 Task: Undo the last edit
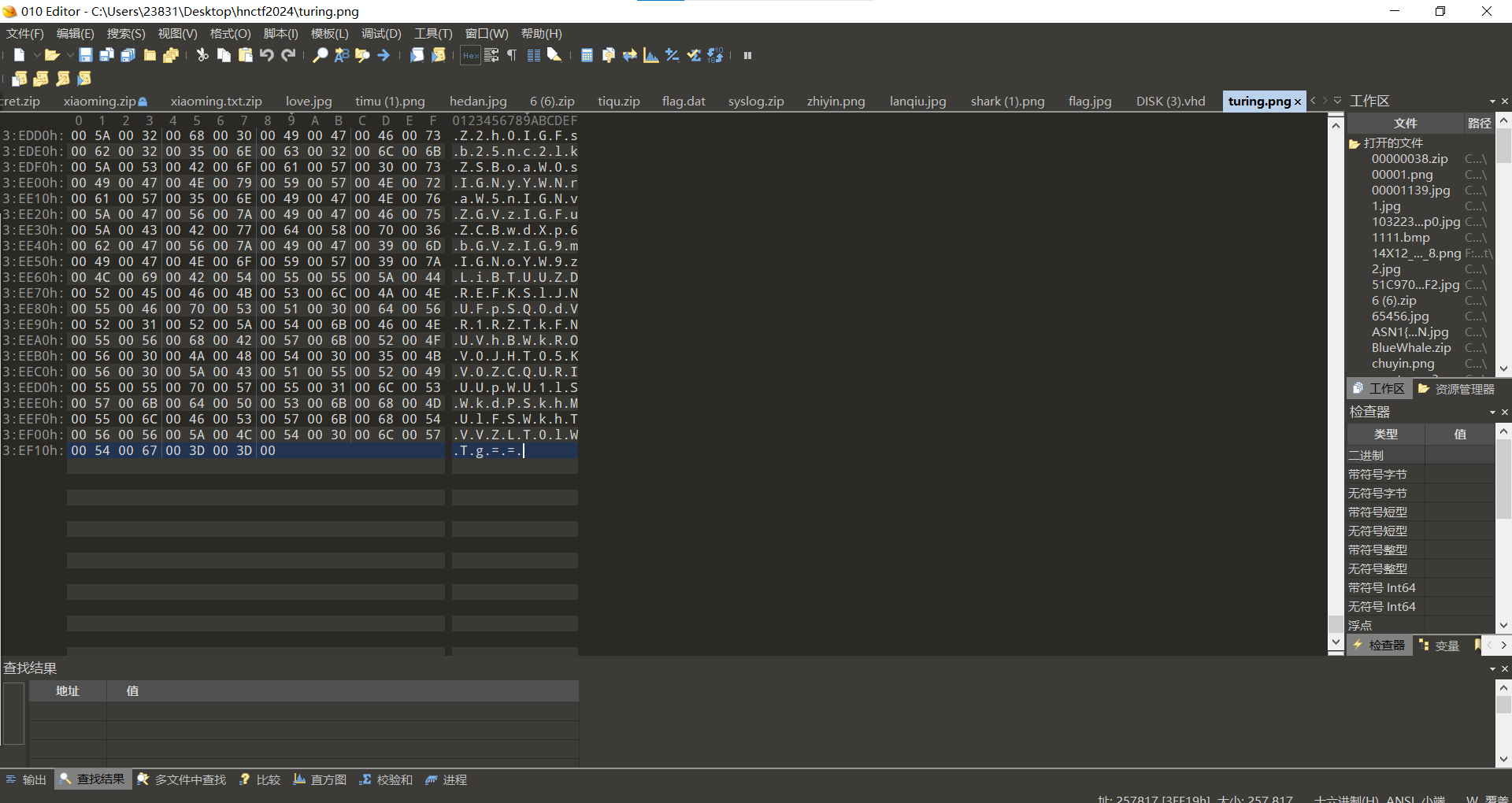pos(267,55)
